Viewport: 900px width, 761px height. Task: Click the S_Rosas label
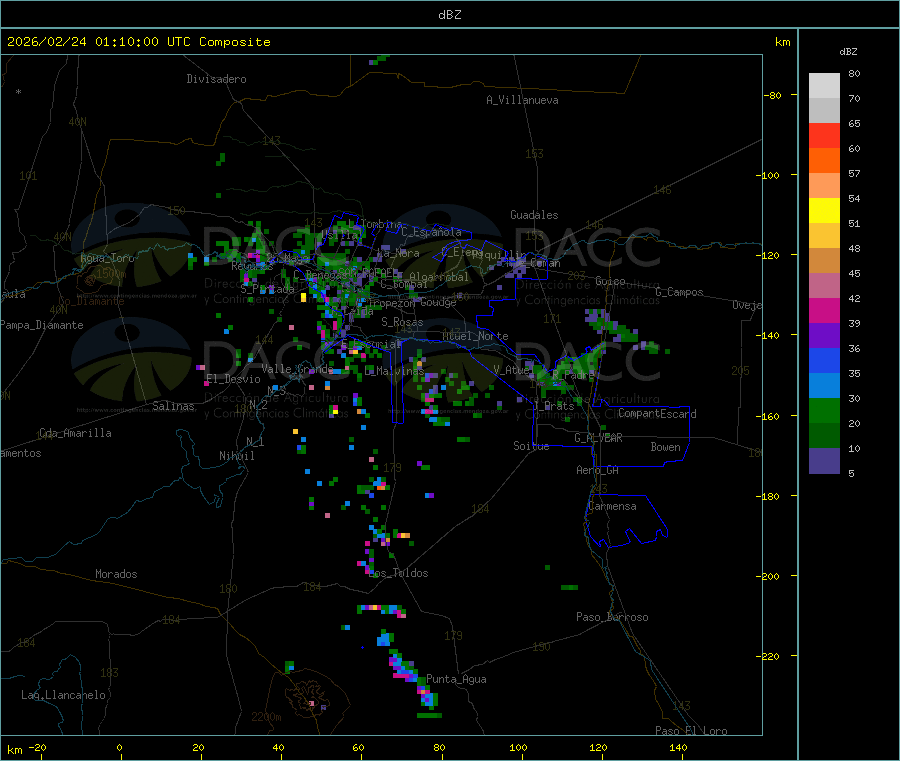(402, 322)
